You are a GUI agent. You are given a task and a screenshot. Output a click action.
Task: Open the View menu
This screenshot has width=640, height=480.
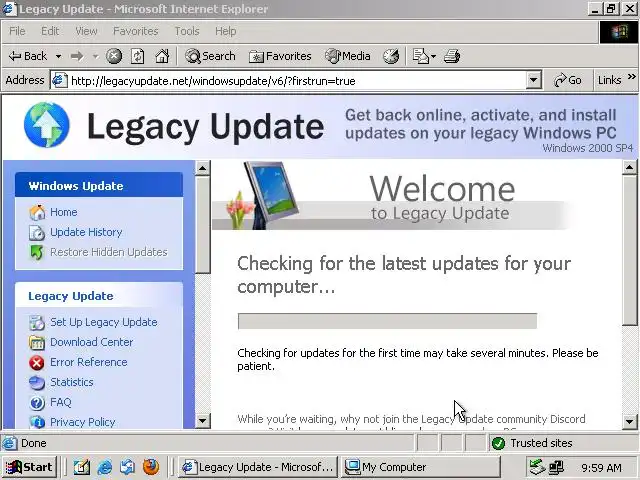point(86,31)
